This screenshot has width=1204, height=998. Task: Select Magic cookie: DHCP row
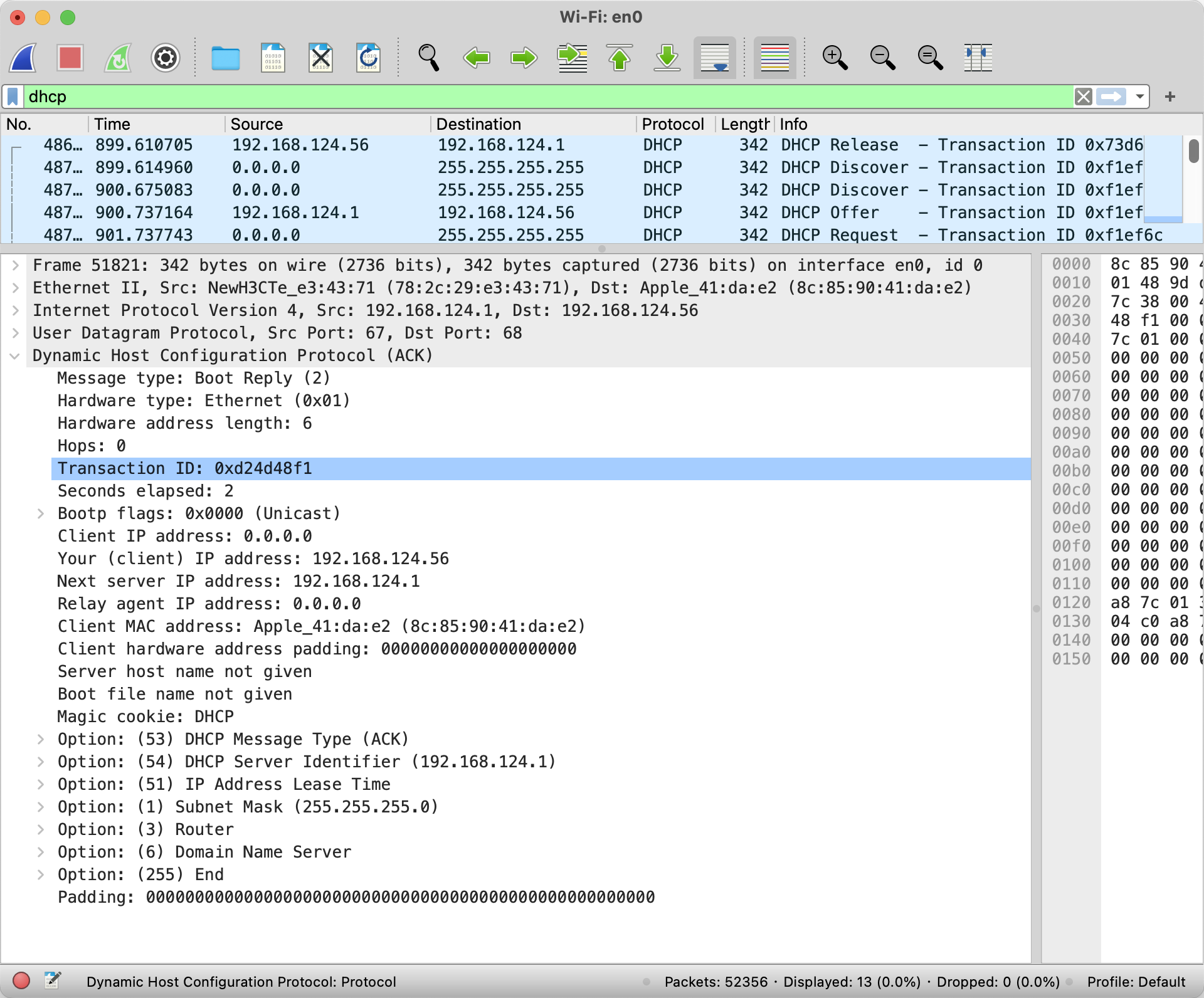pyautogui.click(x=541, y=717)
